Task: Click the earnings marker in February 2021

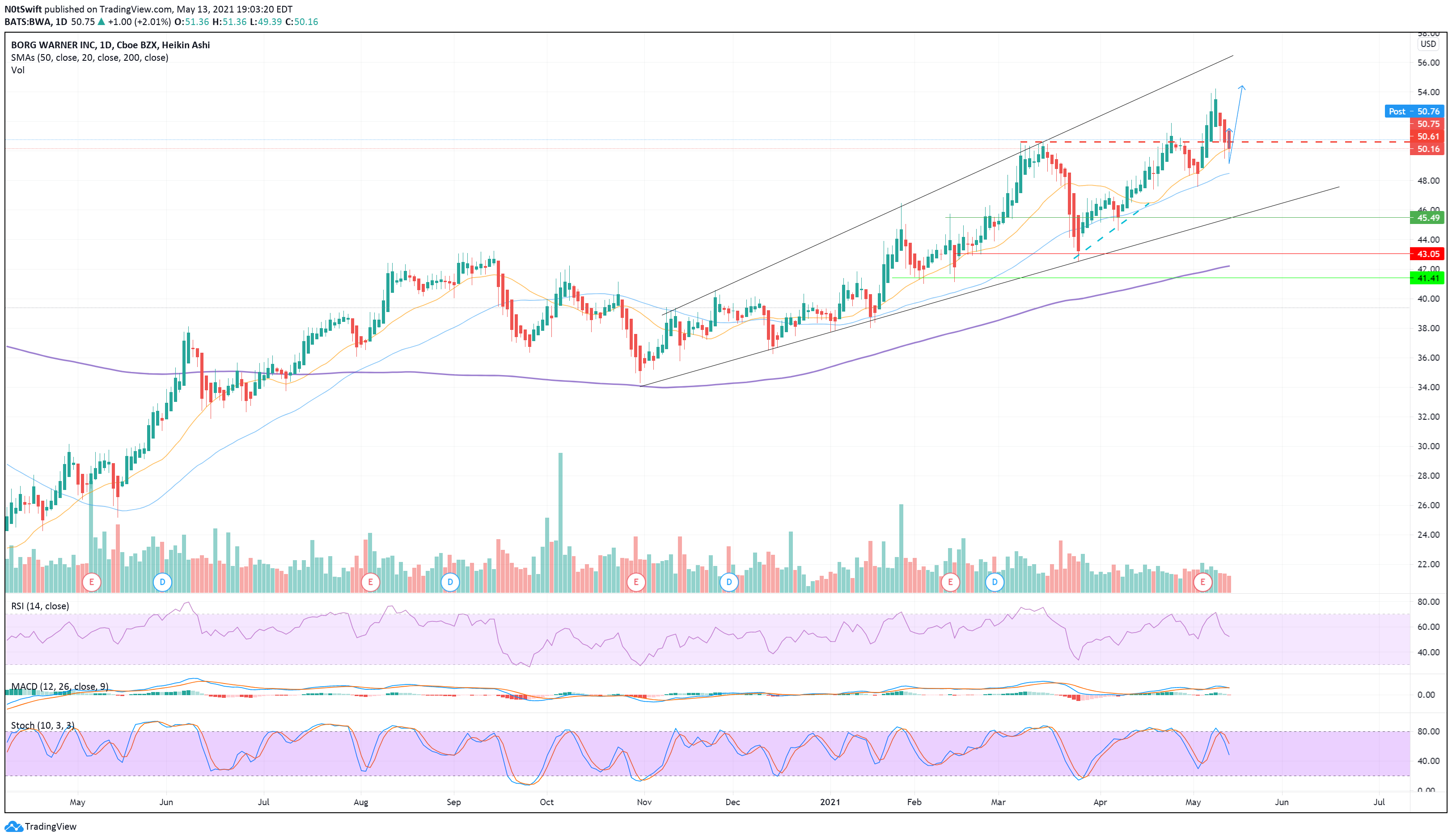Action: [950, 582]
